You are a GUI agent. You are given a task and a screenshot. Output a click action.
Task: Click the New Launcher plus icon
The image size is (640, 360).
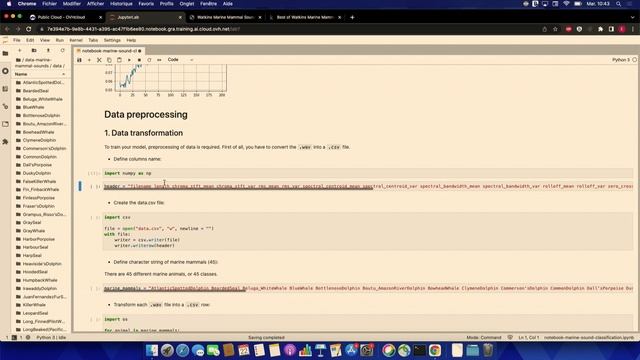pos(19,50)
